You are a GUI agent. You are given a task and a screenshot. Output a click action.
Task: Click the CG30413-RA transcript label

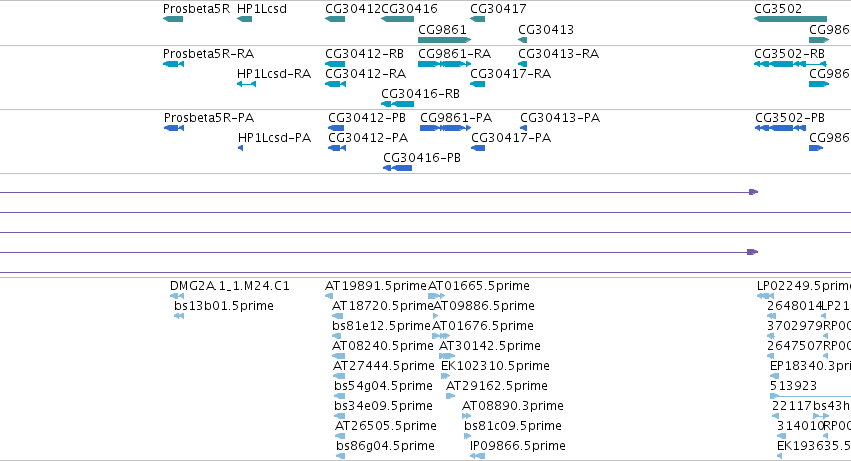pyautogui.click(x=558, y=54)
